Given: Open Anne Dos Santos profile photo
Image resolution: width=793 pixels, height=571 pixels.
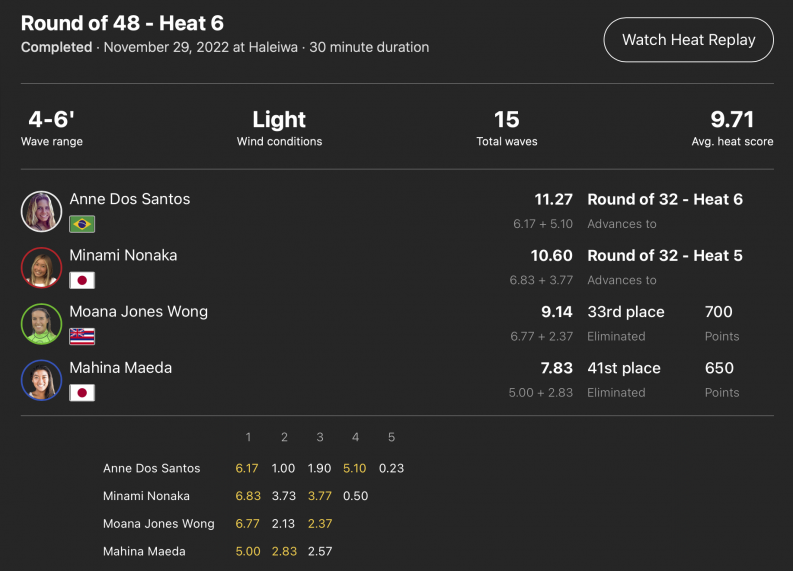Looking at the screenshot, I should (x=41, y=211).
